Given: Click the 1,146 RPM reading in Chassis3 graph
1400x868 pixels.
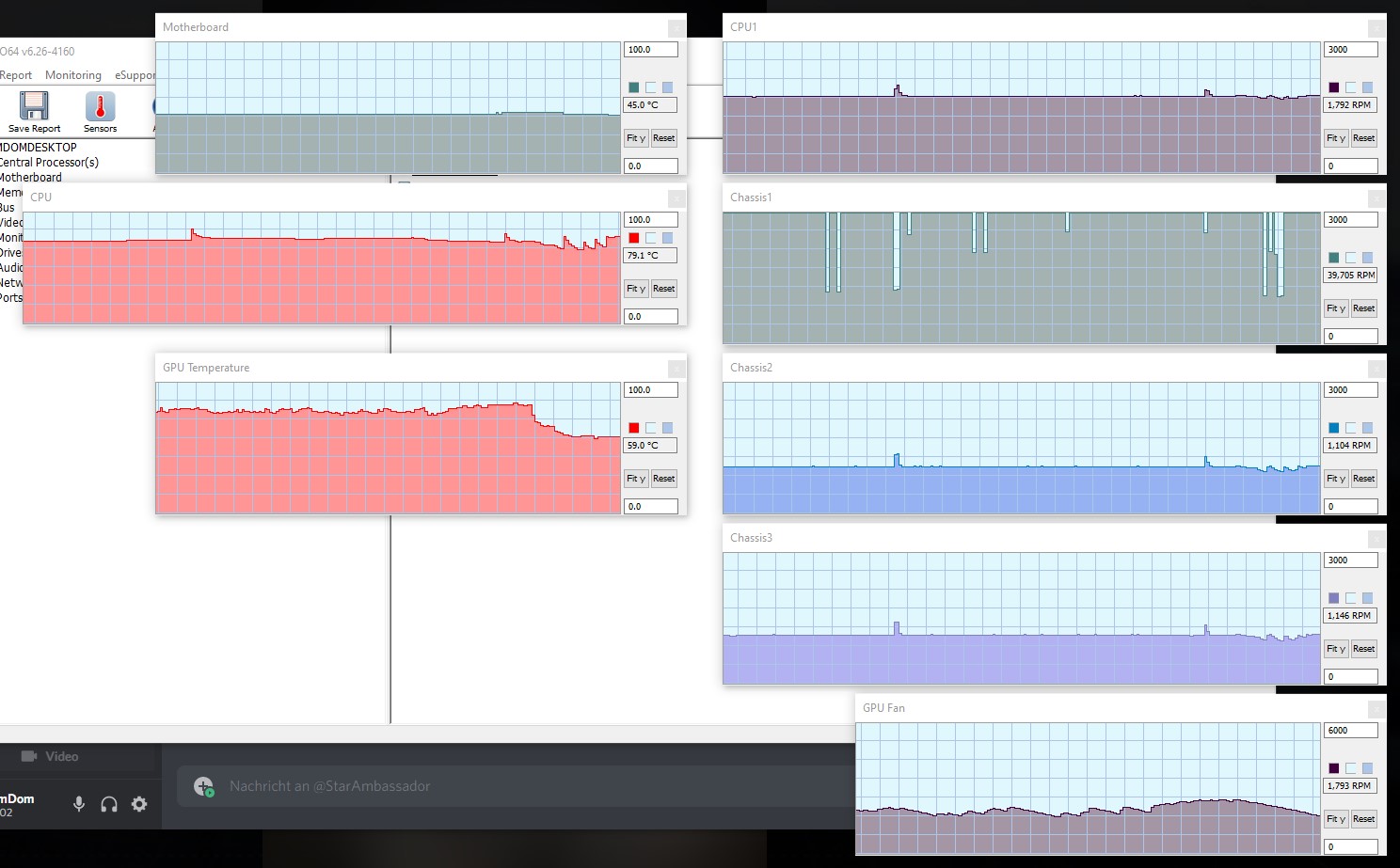Looking at the screenshot, I should [x=1351, y=616].
